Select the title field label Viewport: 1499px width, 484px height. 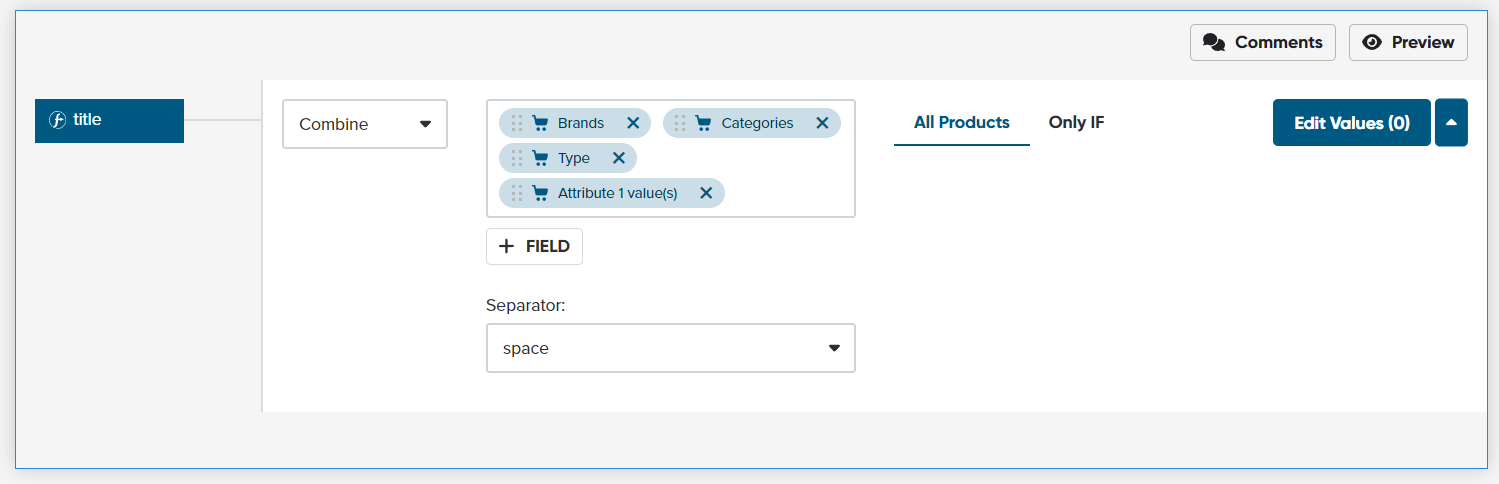click(109, 120)
